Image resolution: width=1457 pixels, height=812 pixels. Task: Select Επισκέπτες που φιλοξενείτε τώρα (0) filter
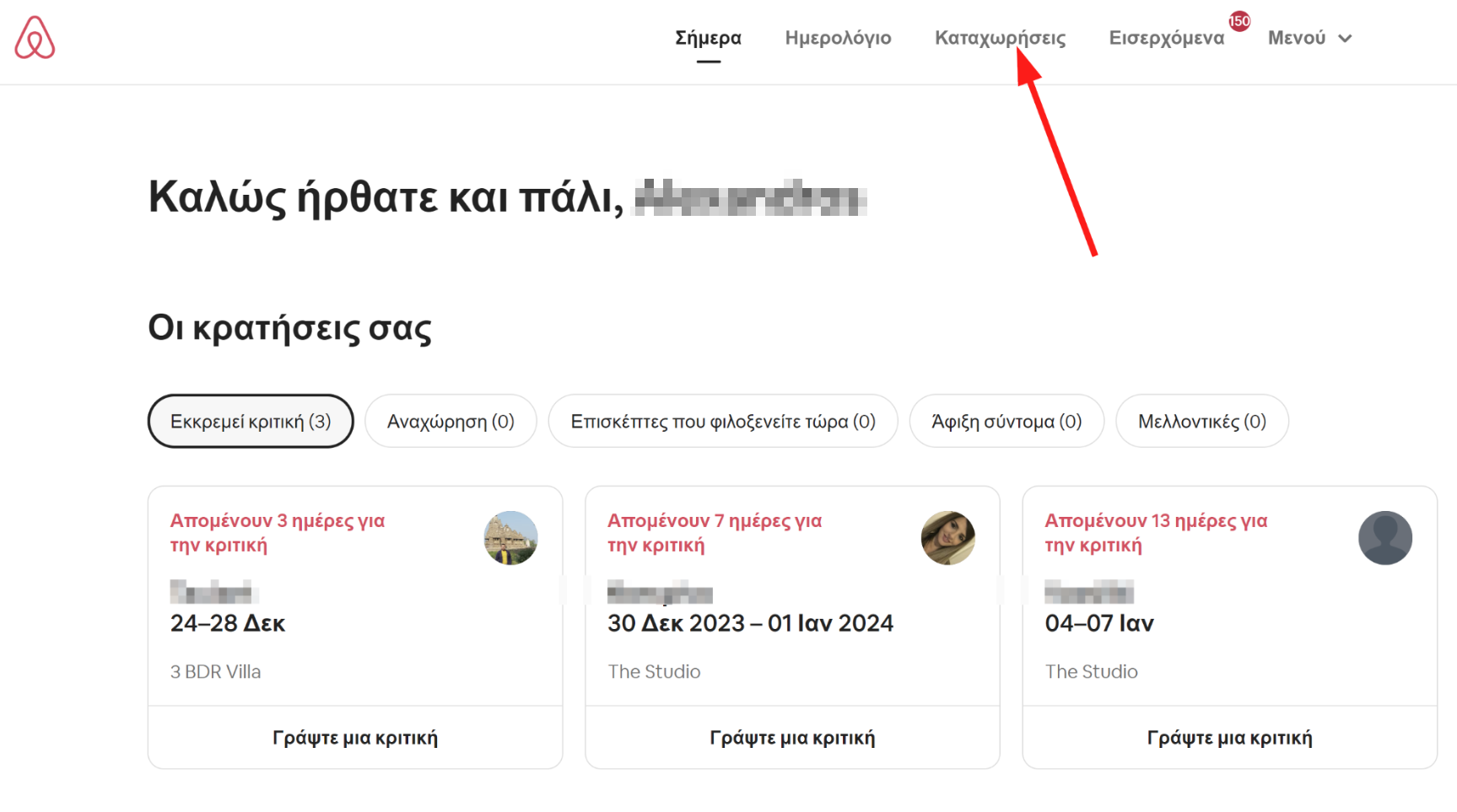pyautogui.click(x=723, y=421)
